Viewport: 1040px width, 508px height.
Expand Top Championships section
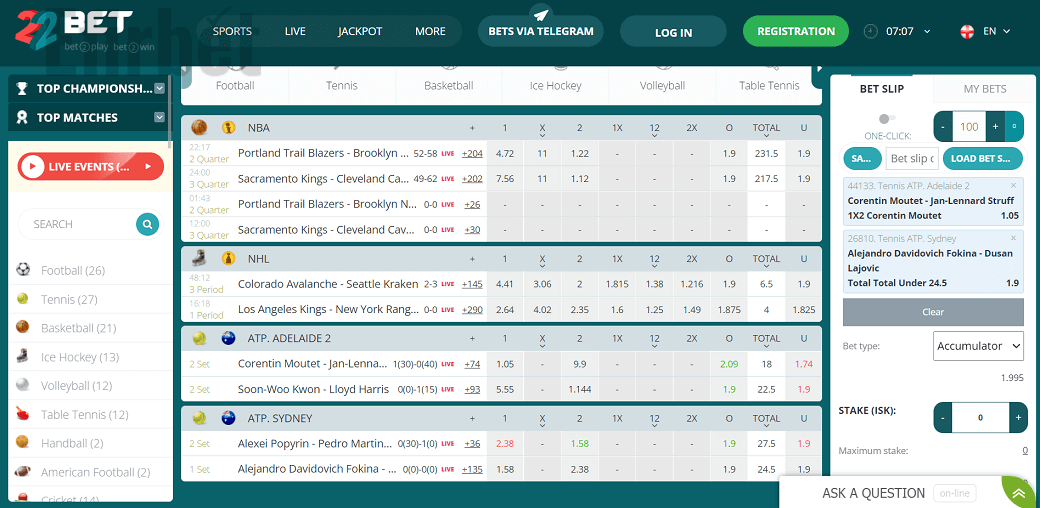(x=159, y=88)
